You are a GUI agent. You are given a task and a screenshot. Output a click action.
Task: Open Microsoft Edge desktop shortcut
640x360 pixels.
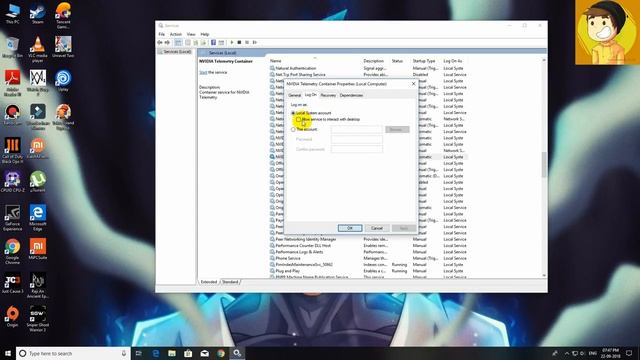(x=38, y=218)
